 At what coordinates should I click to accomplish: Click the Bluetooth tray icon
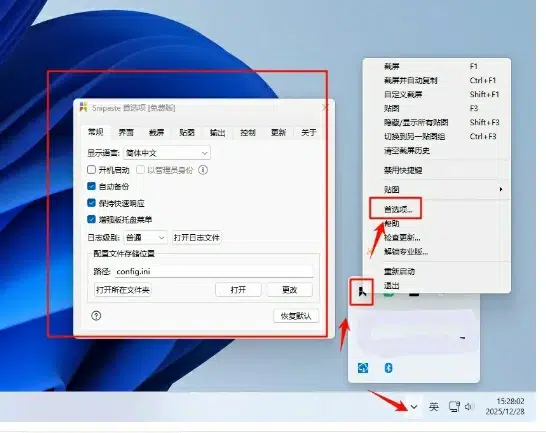pyautogui.click(x=389, y=368)
